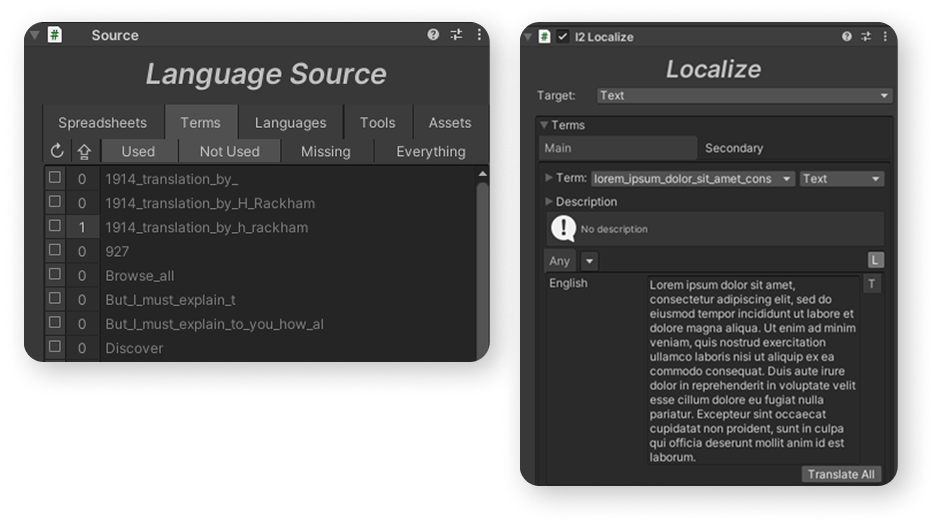Viewport: 935px width, 524px height.
Task: Expand the Description foldout
Action: click(549, 201)
